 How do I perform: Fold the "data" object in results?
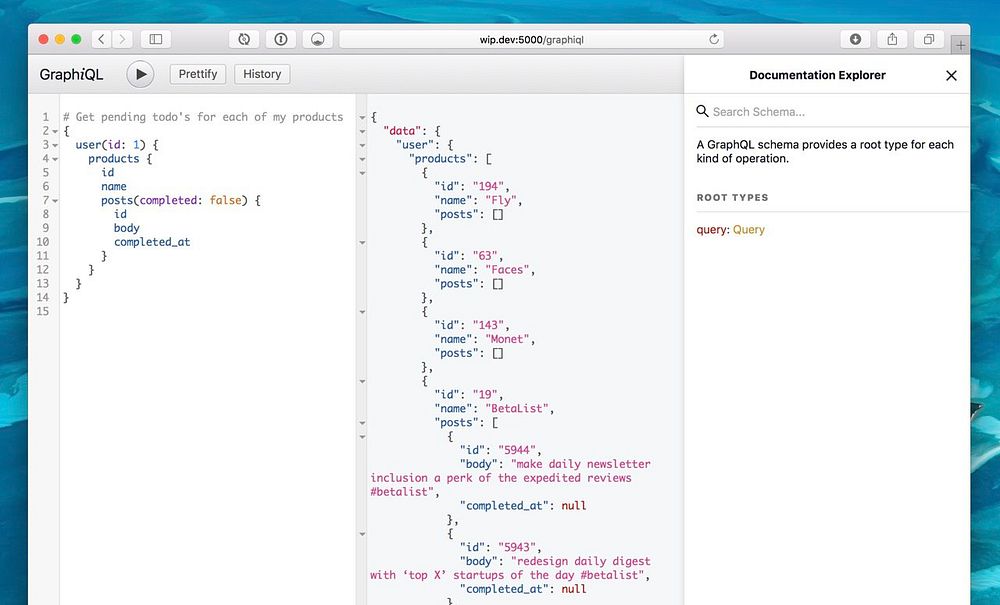tap(362, 131)
